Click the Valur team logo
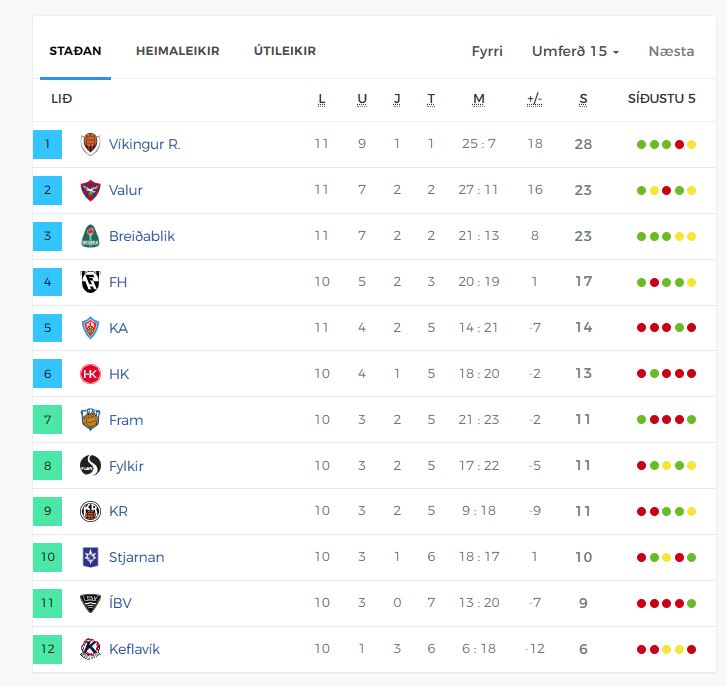This screenshot has height=686, width=727. click(x=91, y=190)
